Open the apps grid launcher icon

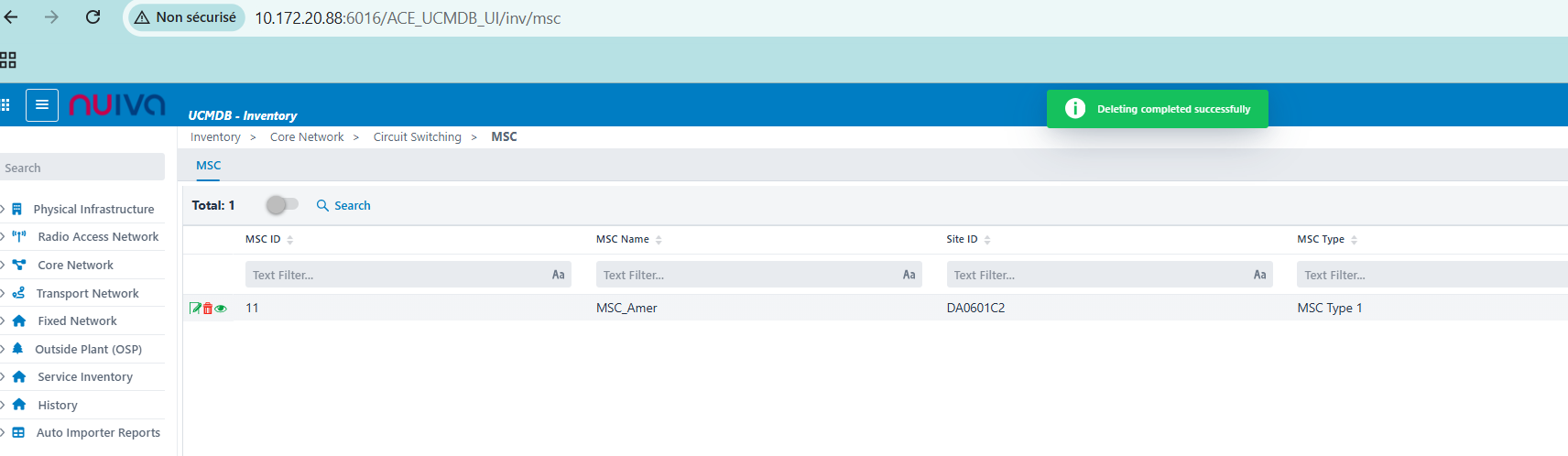[5, 105]
